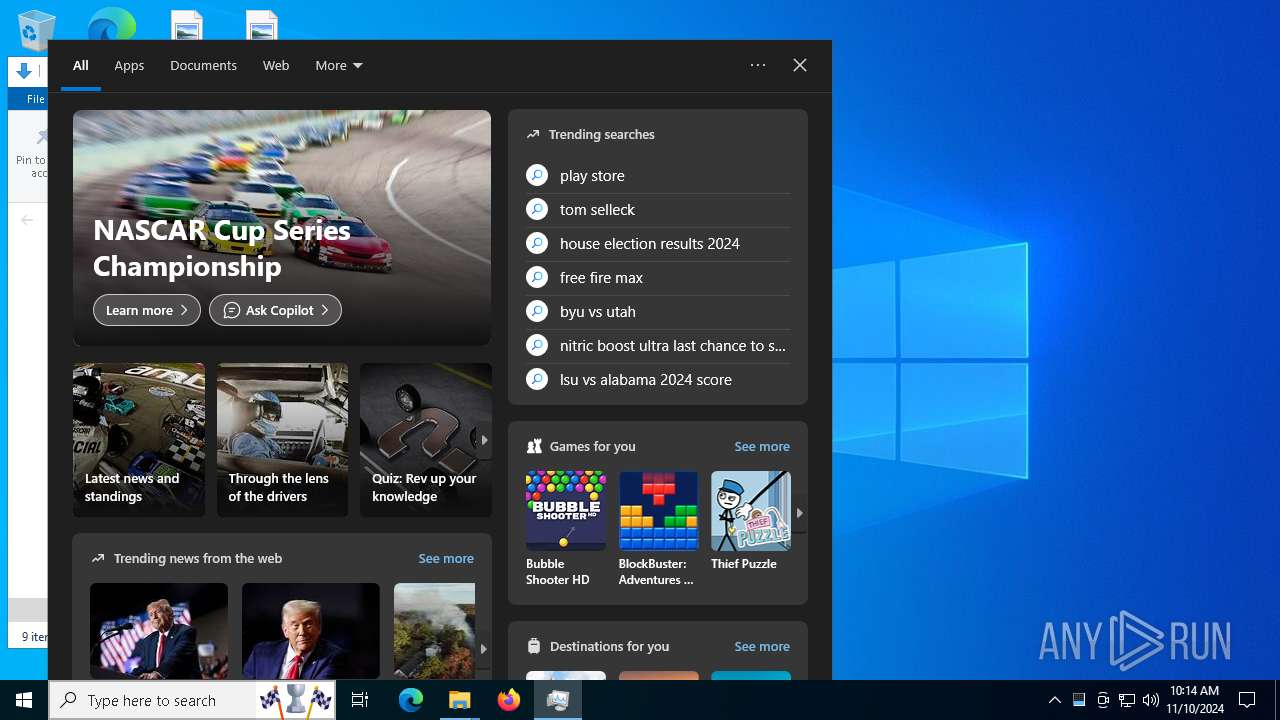This screenshot has height=720, width=1280.
Task: Open search panel options ellipsis
Action: tap(758, 65)
